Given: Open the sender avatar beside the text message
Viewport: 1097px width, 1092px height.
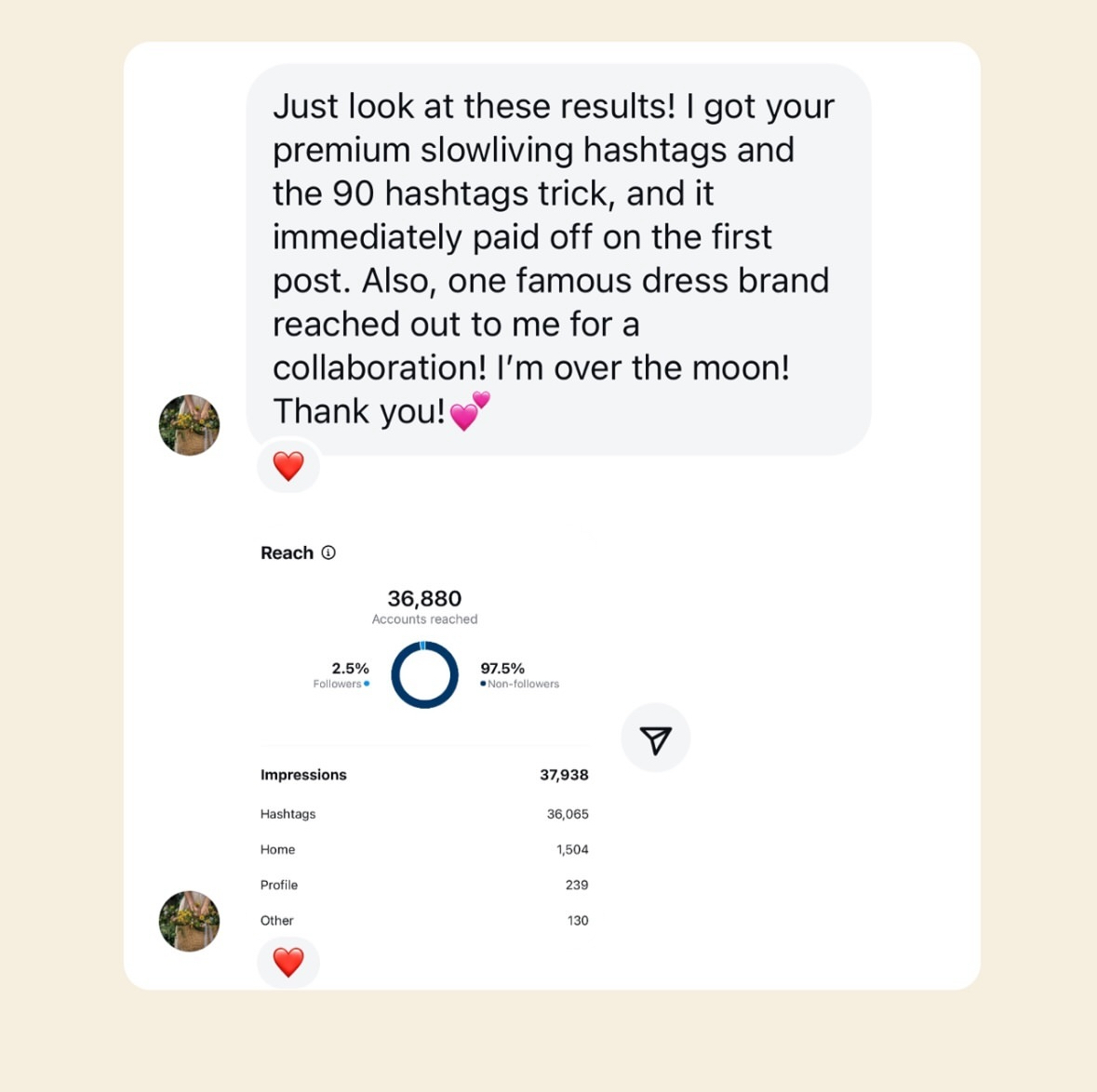Looking at the screenshot, I should point(189,425).
